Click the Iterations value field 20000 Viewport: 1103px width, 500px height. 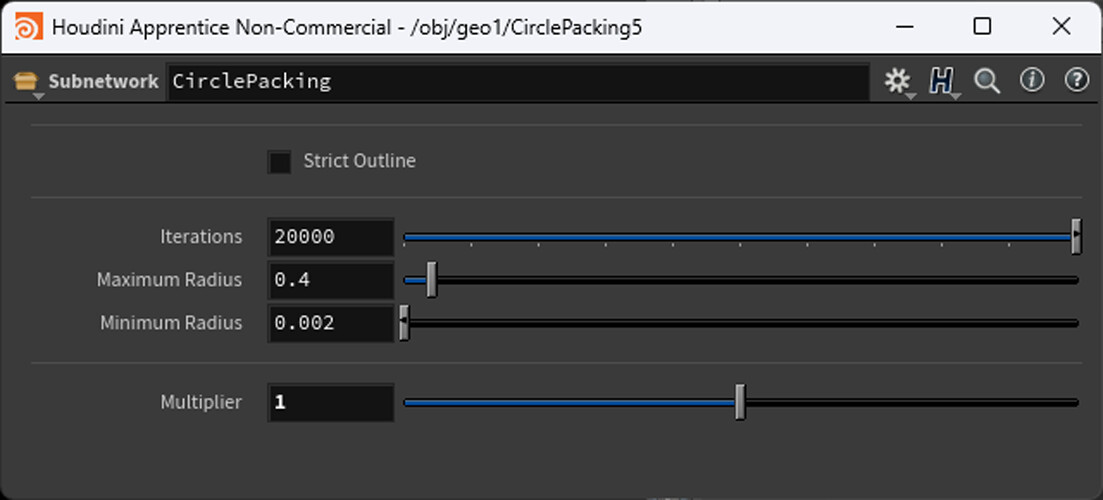(x=331, y=237)
